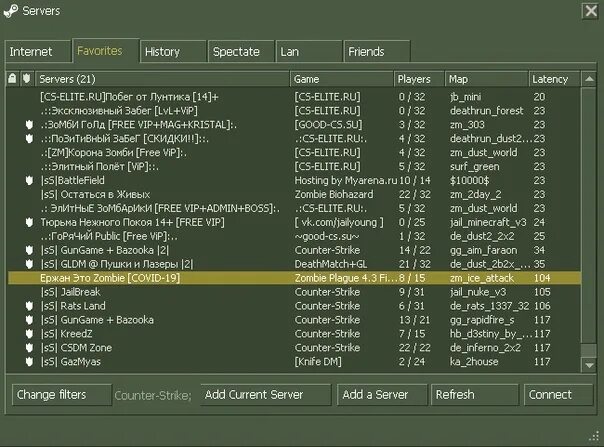This screenshot has height=447, width=604.
Task: Click shield icon on |sS| KreedZ row
Action: click(x=29, y=334)
